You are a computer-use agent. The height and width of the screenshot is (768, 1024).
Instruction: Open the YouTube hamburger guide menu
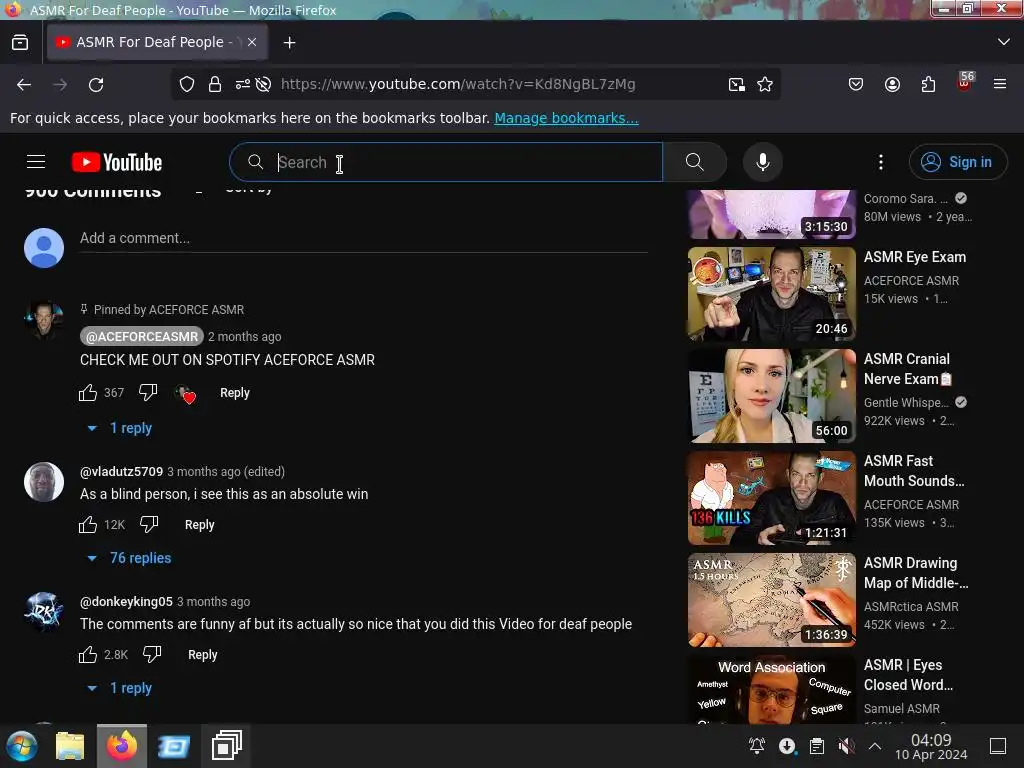click(x=36, y=161)
